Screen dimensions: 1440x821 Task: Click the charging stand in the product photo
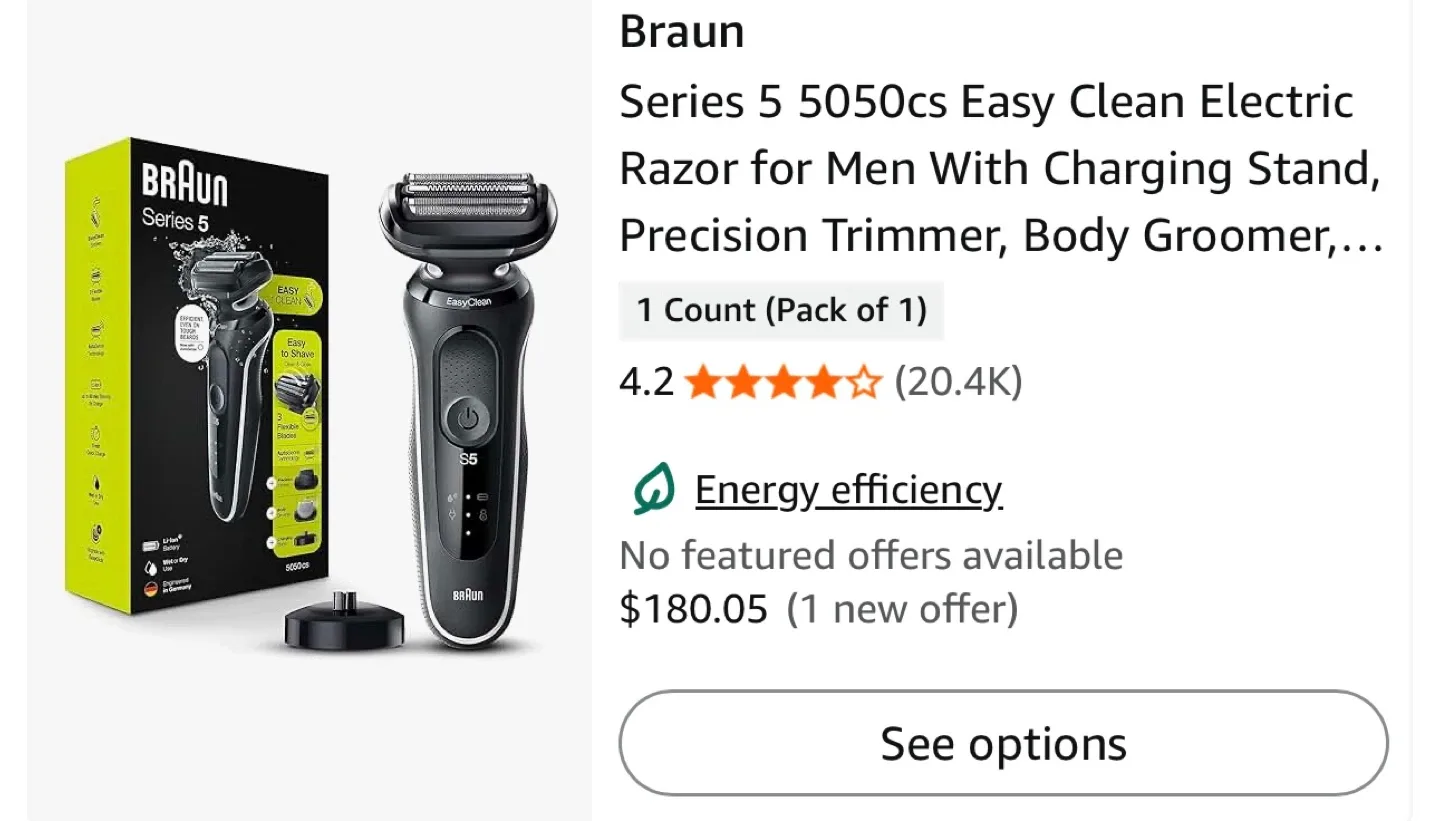tap(346, 625)
